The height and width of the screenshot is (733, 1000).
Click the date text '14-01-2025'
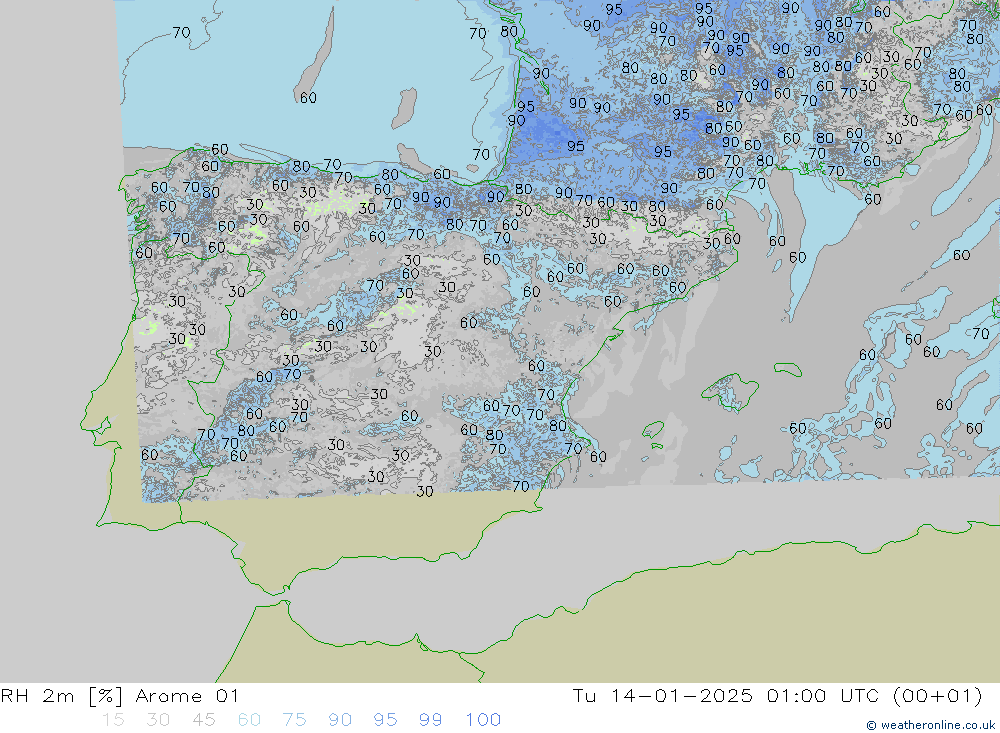[x=681, y=696]
